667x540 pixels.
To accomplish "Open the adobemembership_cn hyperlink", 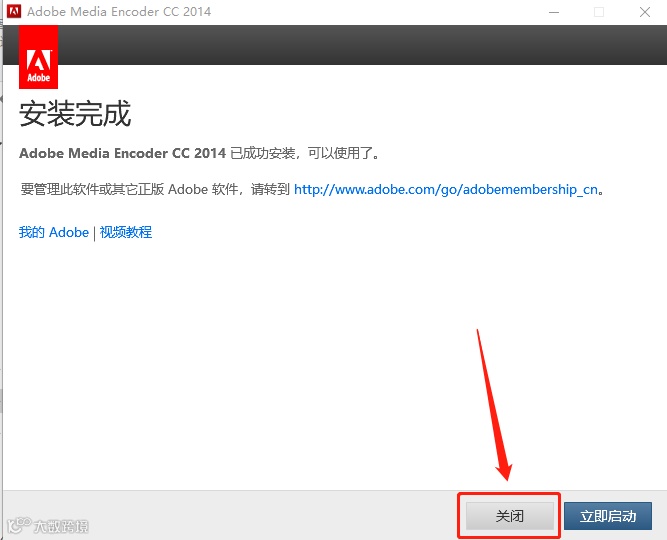I will tap(446, 189).
